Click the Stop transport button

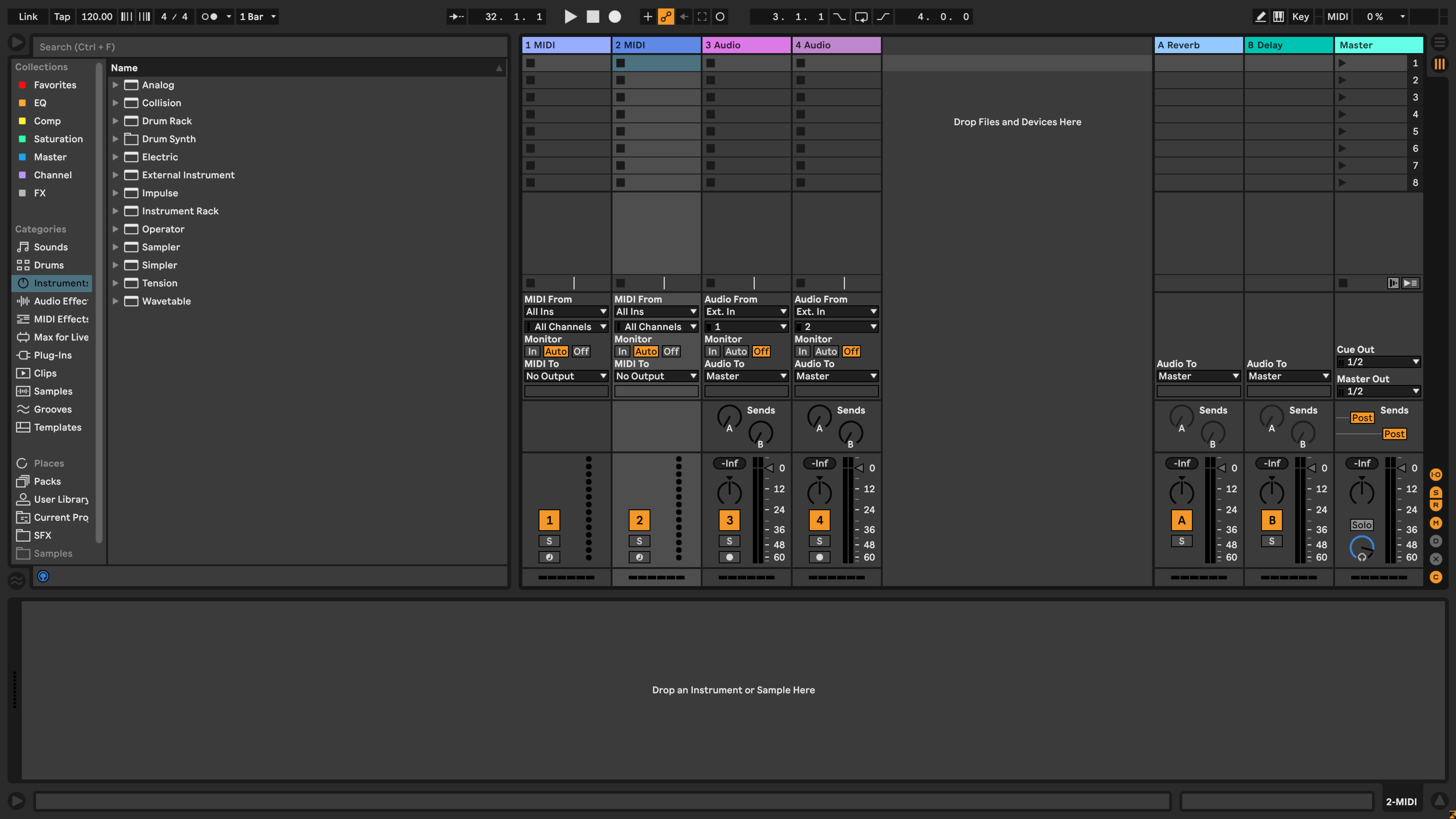pyautogui.click(x=593, y=16)
